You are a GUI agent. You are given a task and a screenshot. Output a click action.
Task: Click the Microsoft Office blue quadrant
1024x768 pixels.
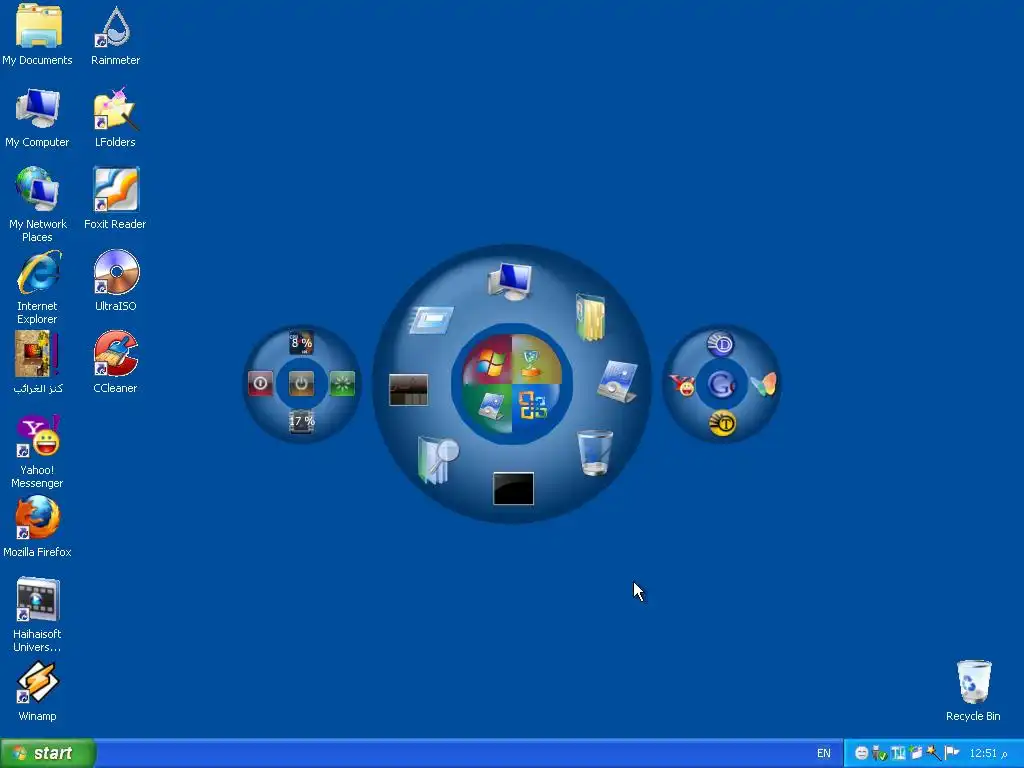(535, 407)
